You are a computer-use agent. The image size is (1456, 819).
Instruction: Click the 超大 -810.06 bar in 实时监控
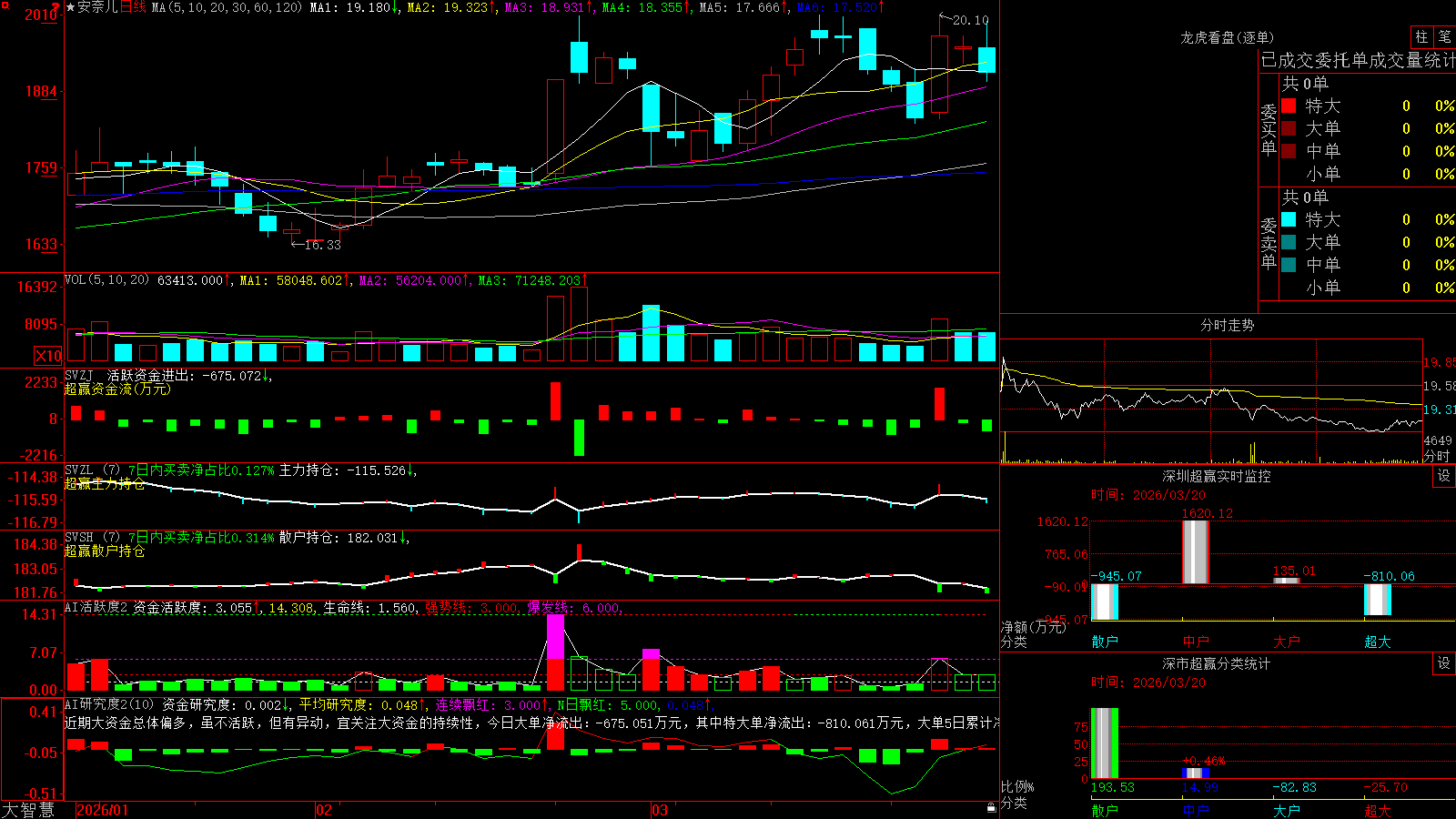pyautogui.click(x=1377, y=600)
